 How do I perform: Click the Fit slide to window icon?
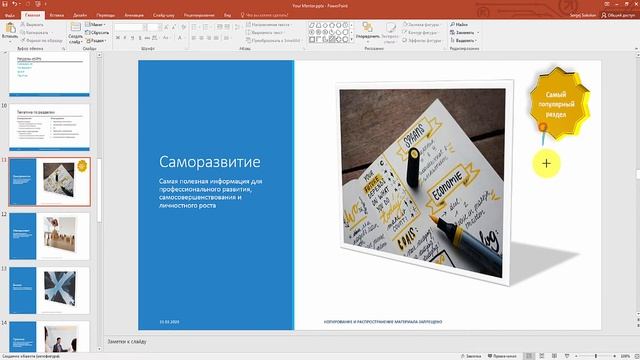(636, 356)
